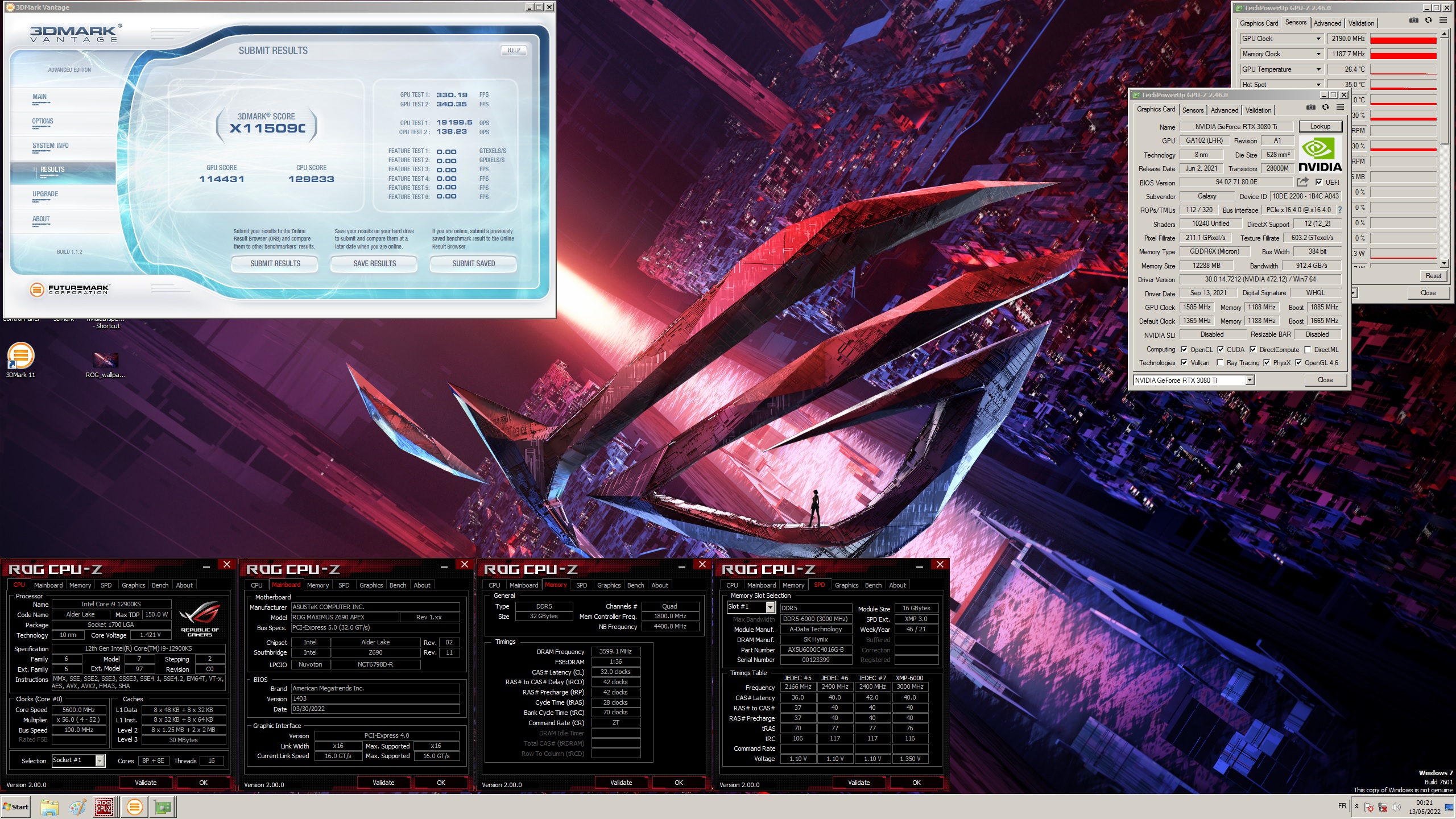The image size is (1456, 819).
Task: Open the Options page in 3DMark Vantage
Action: [43, 122]
